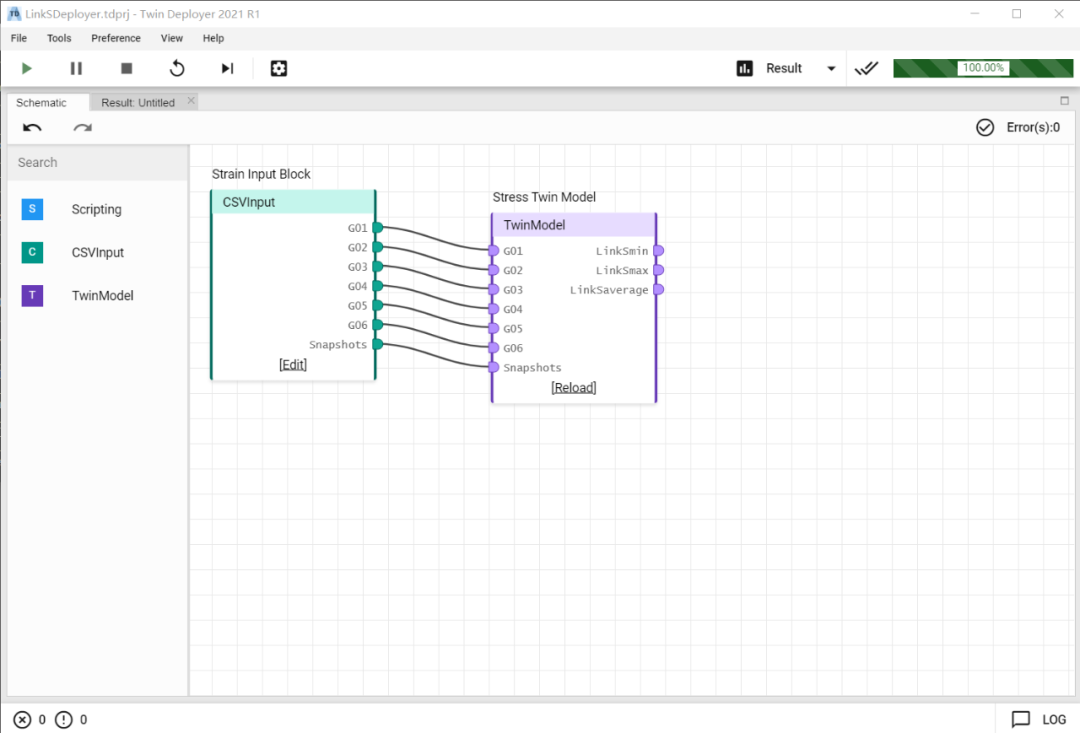Switch to the Result: Untitled tab
This screenshot has width=1080, height=733.
(138, 103)
